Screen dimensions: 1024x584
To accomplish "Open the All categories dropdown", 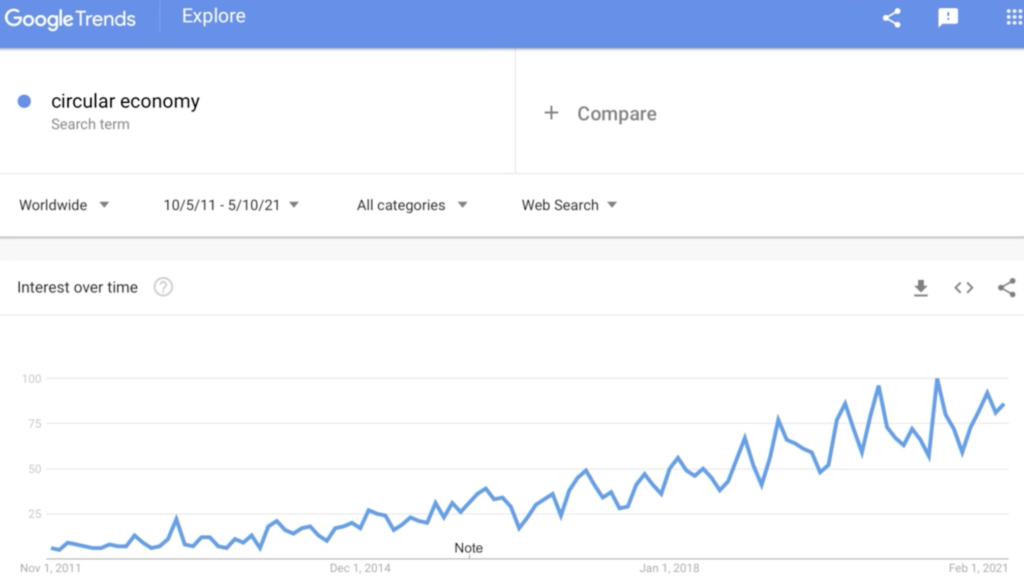I will [410, 205].
